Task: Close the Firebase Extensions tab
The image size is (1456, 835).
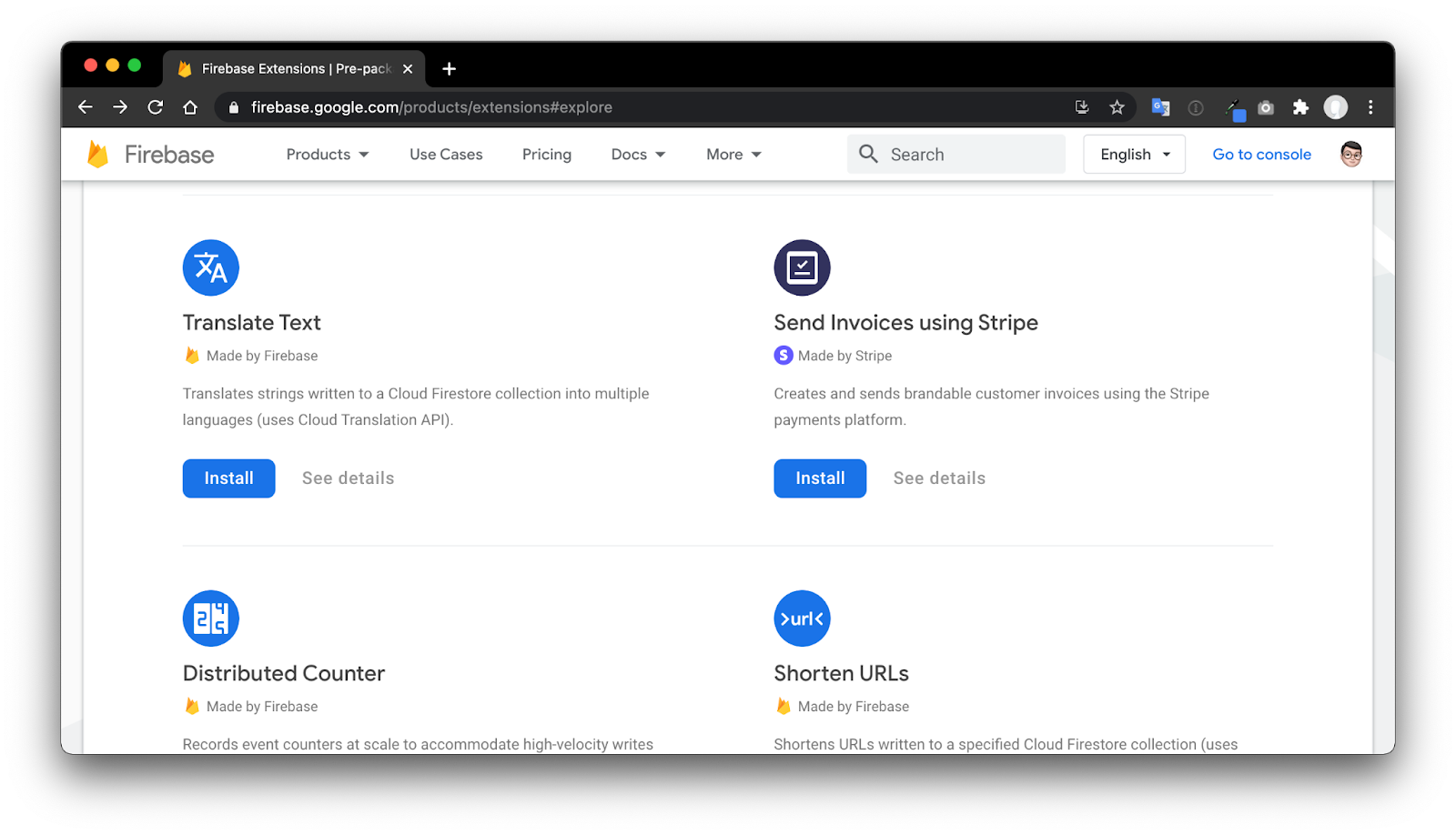Action: (408, 68)
